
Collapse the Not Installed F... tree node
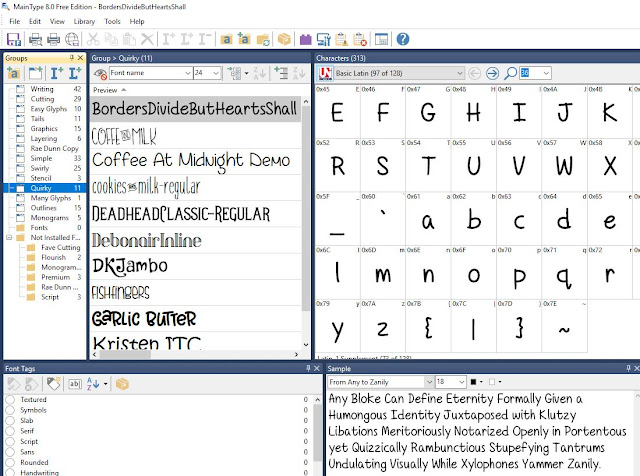tap(9, 238)
